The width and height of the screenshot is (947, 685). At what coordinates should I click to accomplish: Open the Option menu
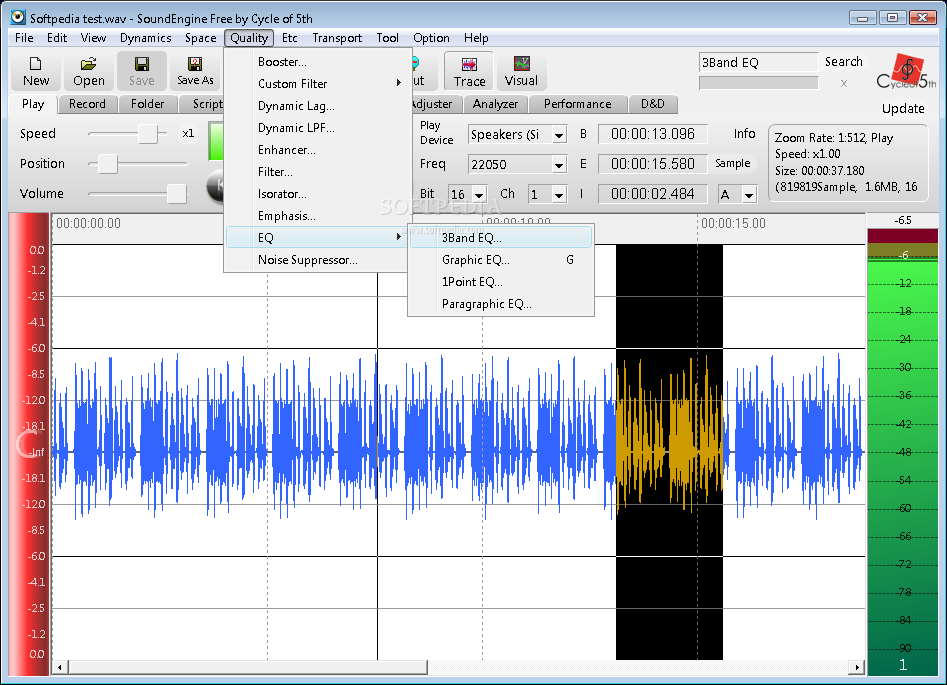[x=431, y=38]
